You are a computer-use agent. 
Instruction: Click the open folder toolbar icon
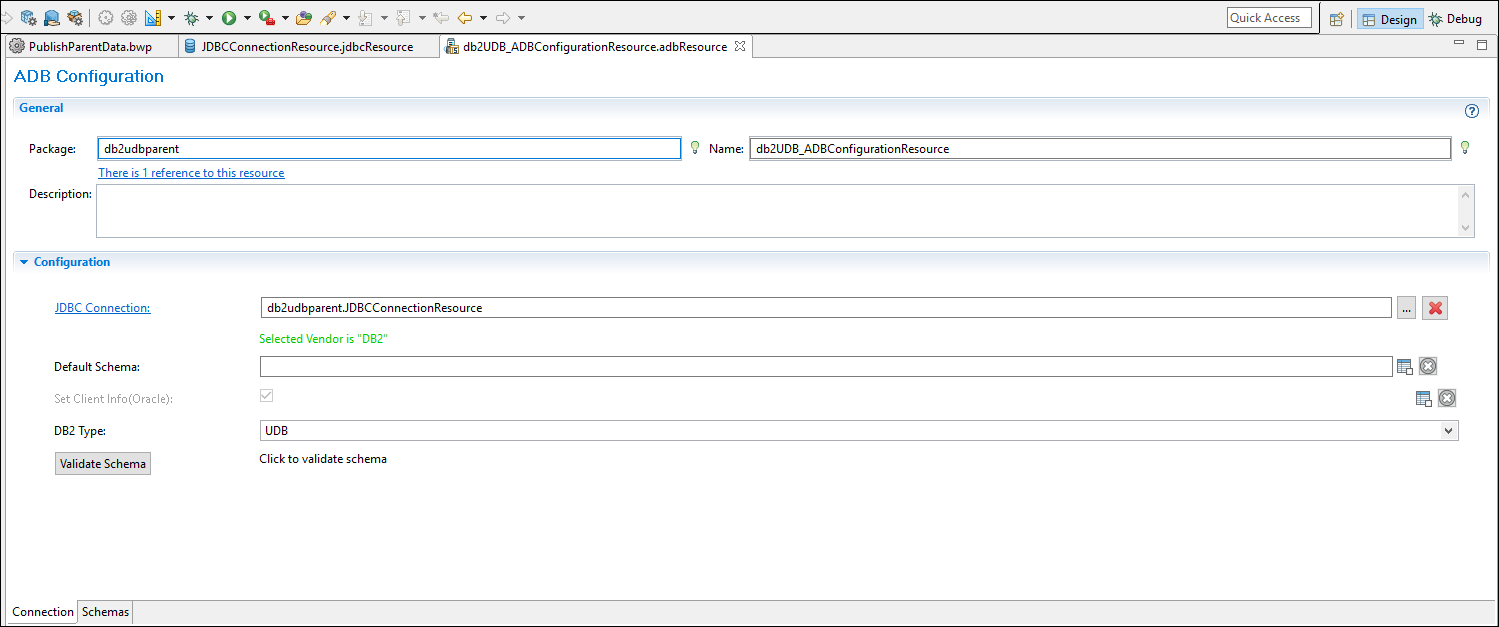[303, 17]
